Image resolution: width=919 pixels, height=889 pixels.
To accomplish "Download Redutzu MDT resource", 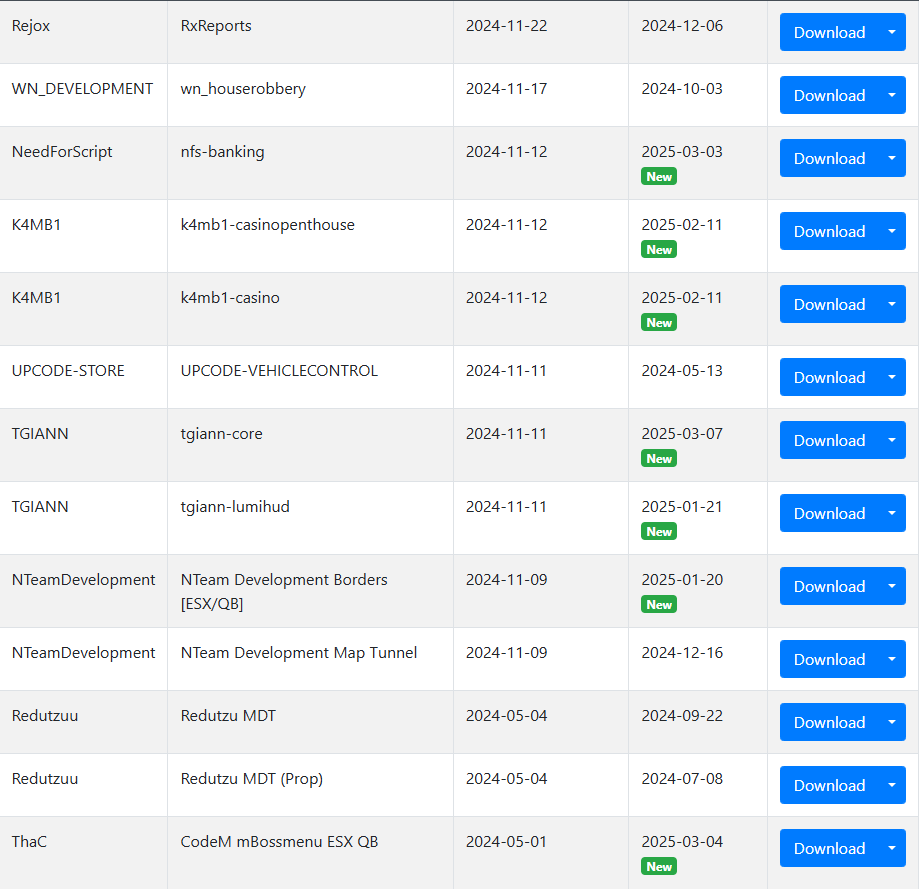I will point(829,722).
